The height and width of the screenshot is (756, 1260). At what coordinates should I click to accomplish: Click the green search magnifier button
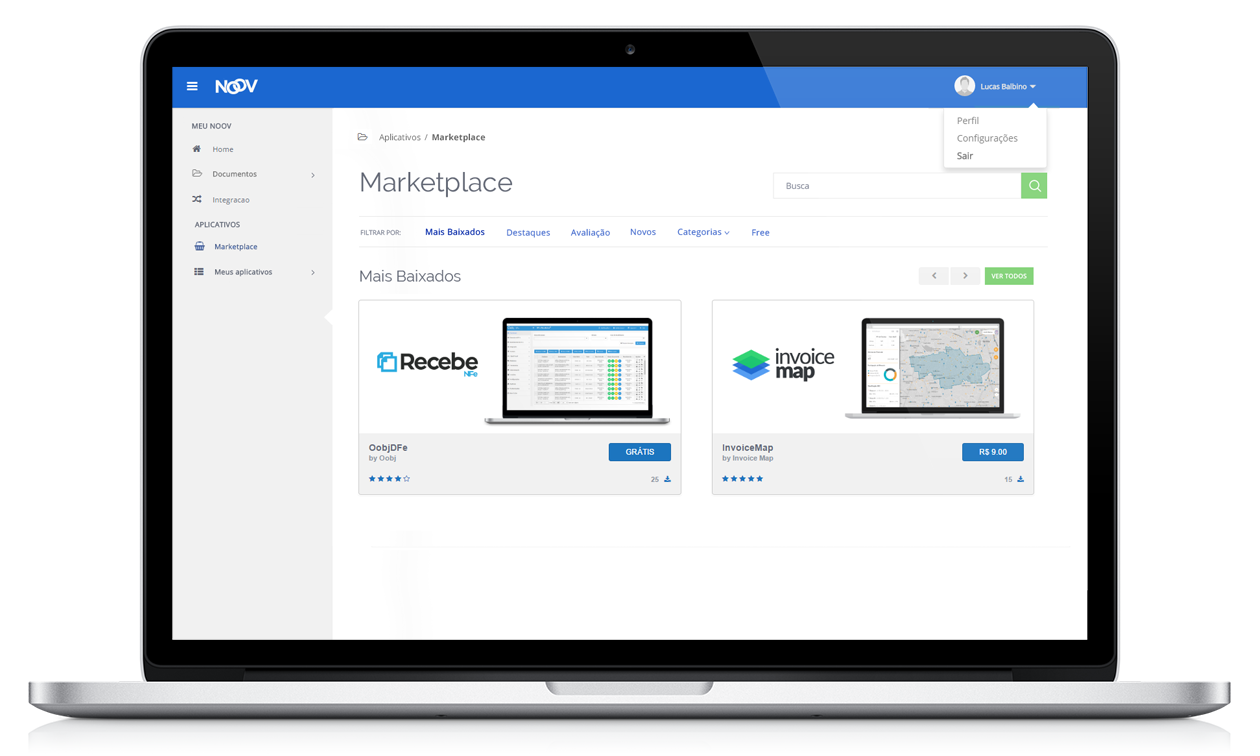(x=1034, y=186)
